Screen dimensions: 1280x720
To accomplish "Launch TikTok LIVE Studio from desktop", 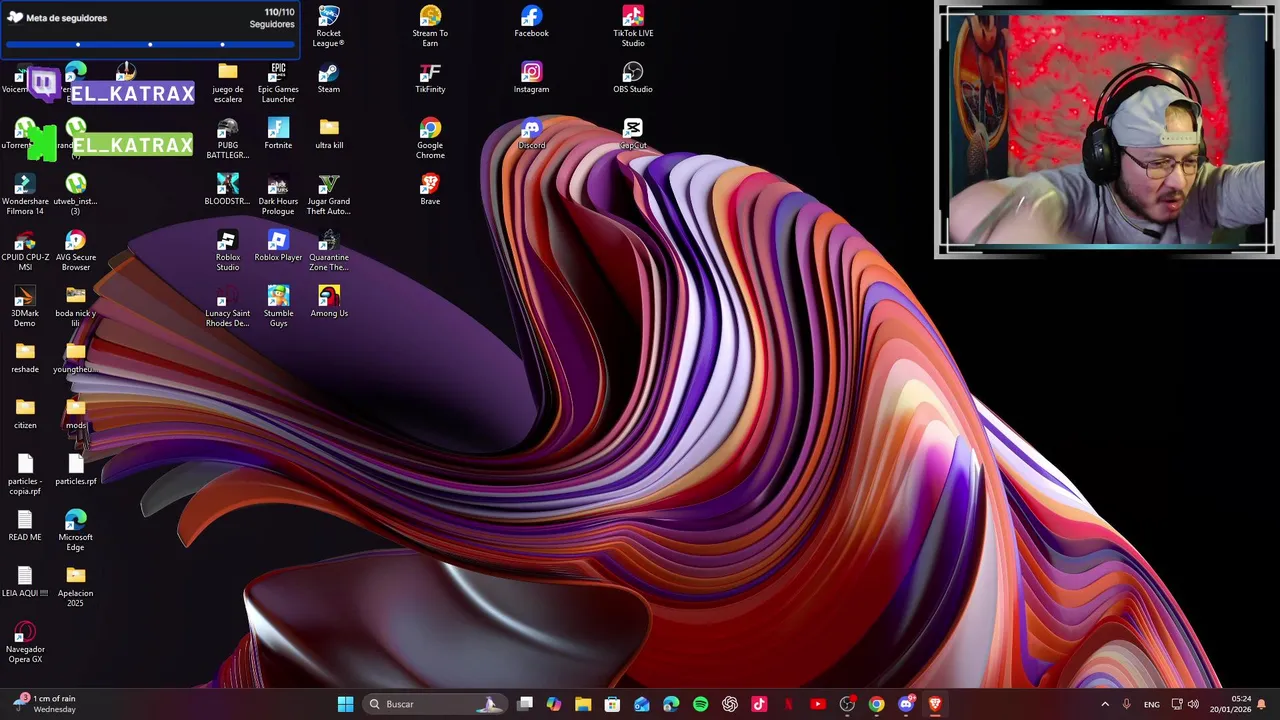I will (633, 26).
